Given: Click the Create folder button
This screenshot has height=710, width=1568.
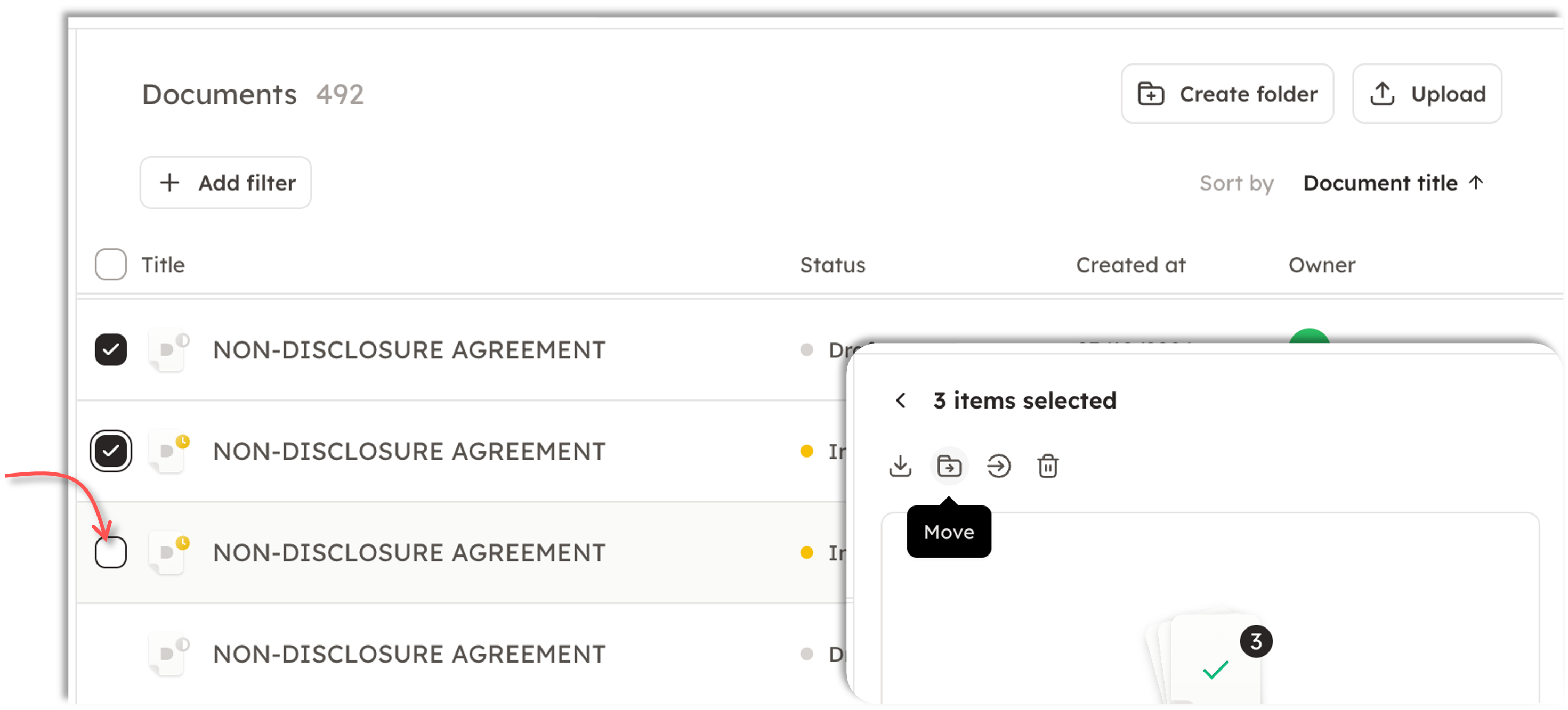Looking at the screenshot, I should [x=1227, y=94].
